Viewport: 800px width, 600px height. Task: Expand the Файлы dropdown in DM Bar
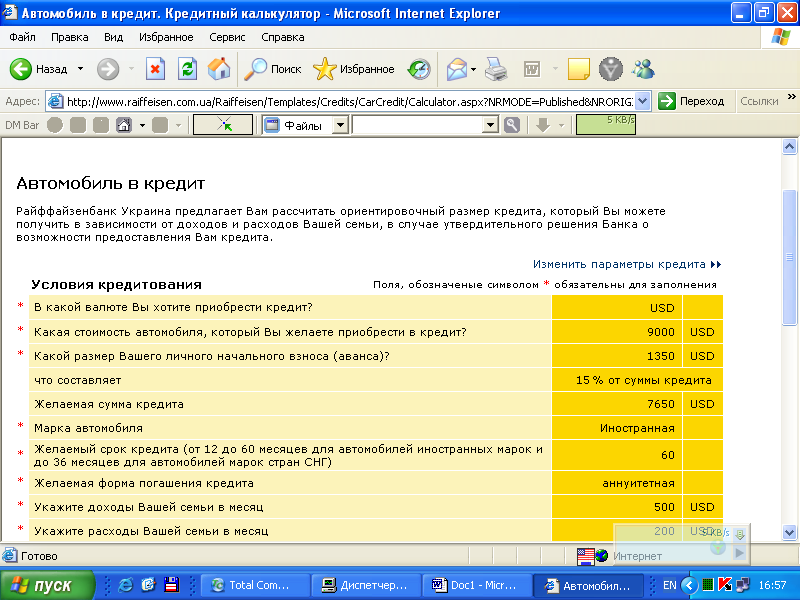coord(340,125)
